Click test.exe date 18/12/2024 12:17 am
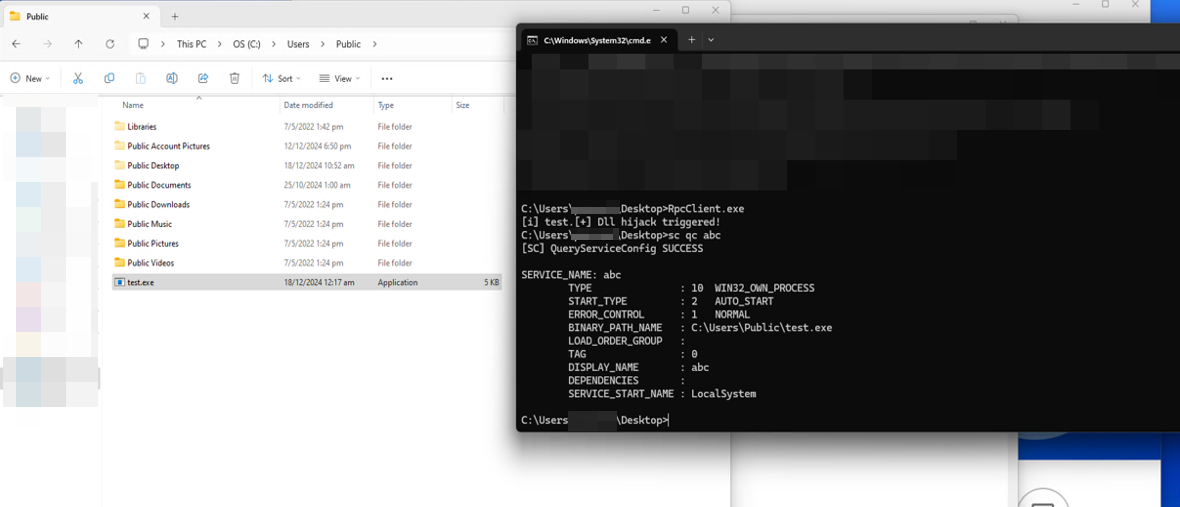 tap(319, 283)
